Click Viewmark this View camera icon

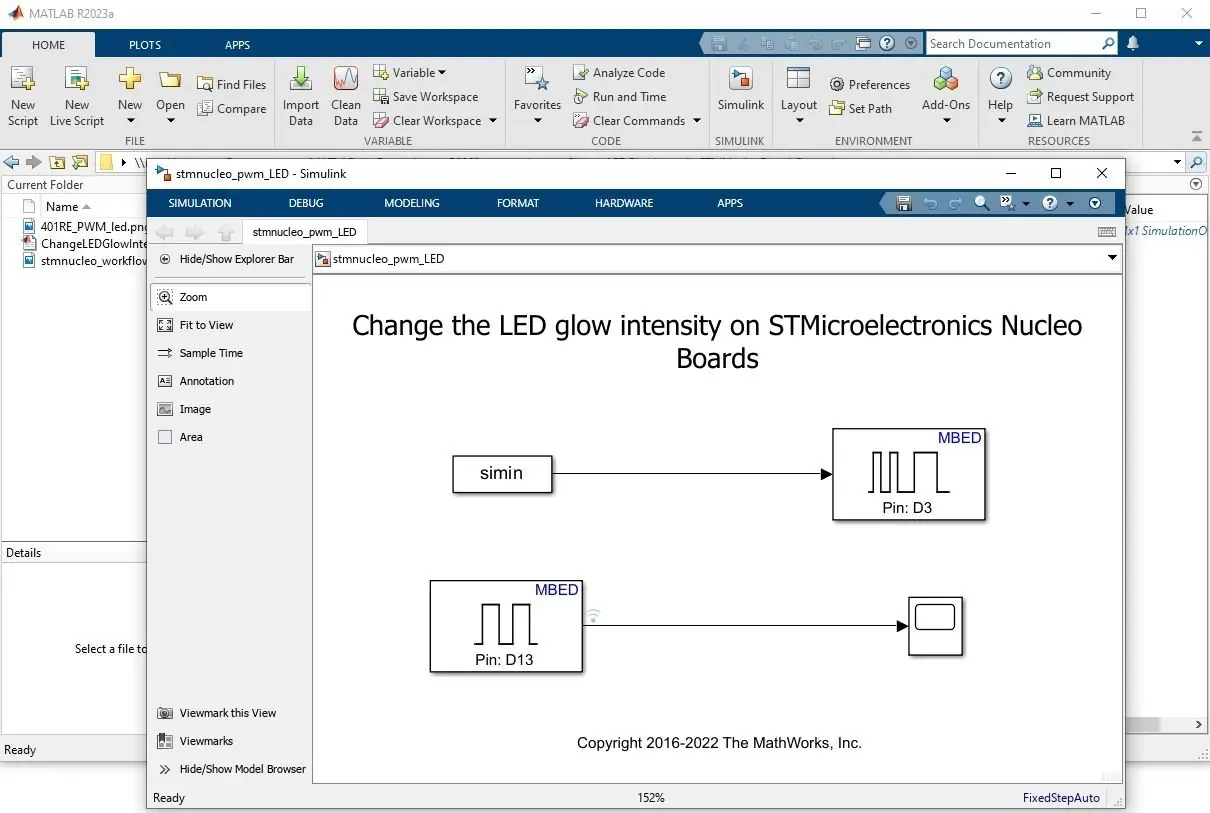click(165, 713)
